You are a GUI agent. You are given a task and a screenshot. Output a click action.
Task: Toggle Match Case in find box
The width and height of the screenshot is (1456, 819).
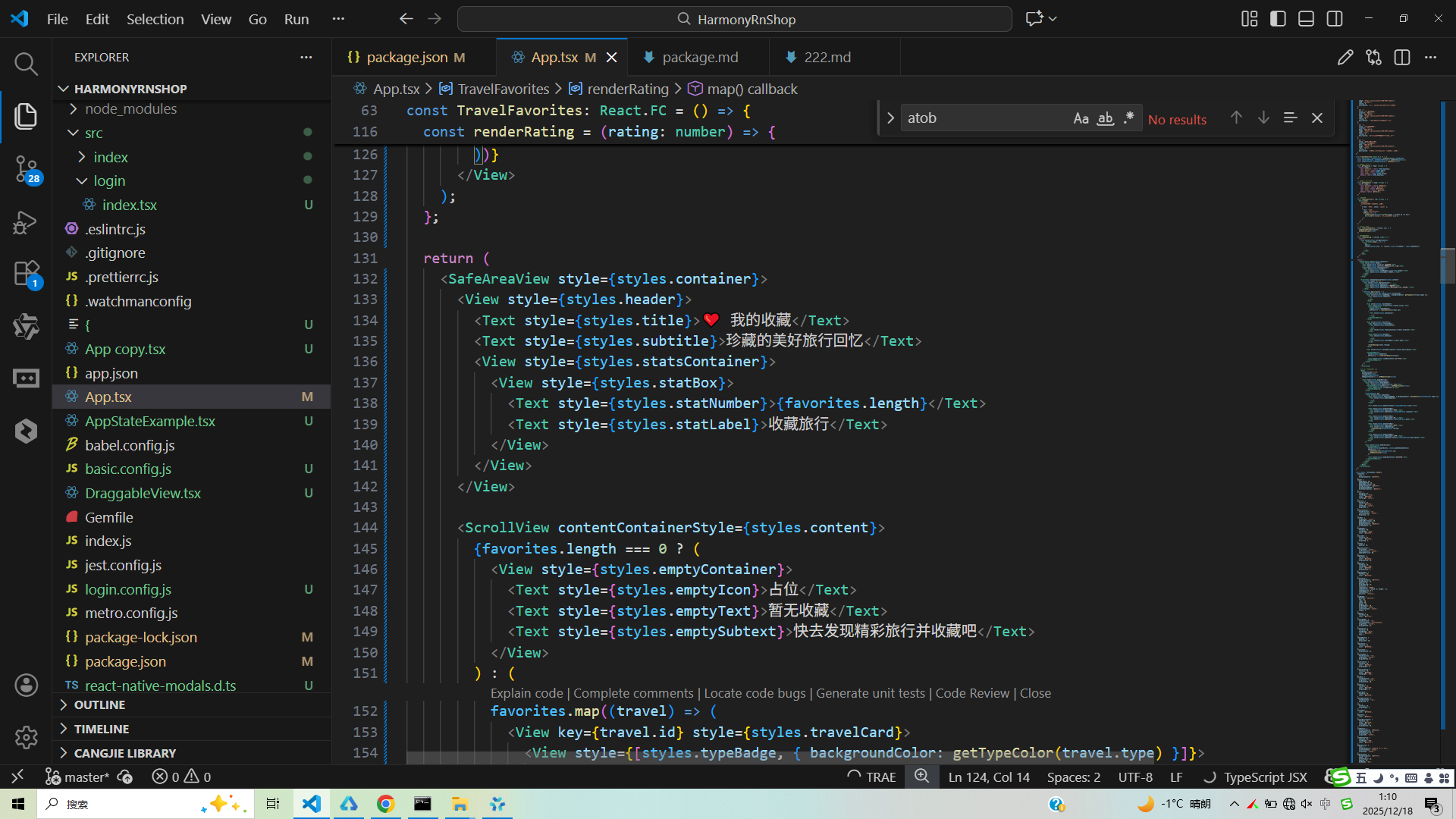tap(1081, 118)
